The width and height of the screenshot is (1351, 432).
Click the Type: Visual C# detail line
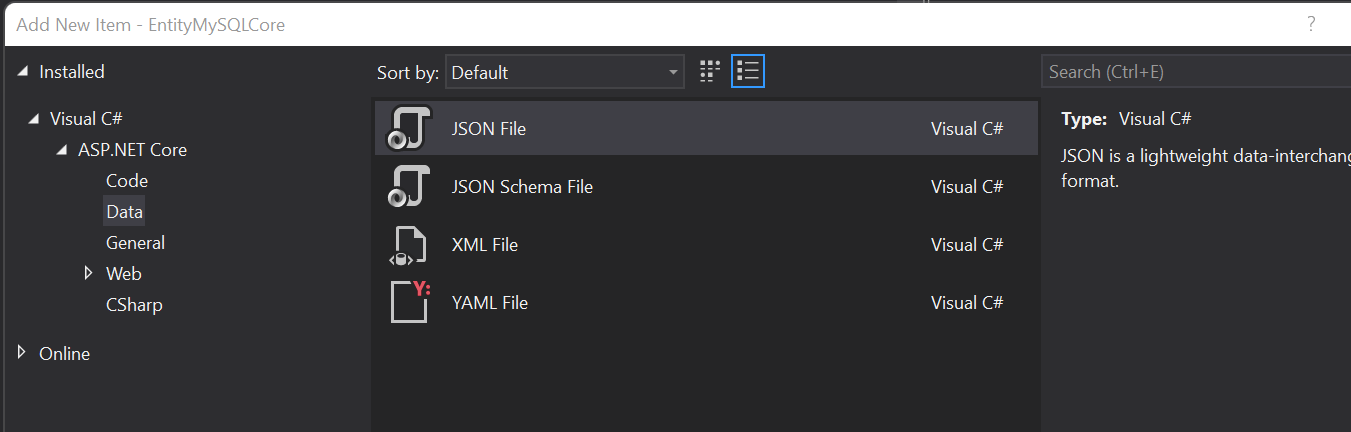point(1127,119)
